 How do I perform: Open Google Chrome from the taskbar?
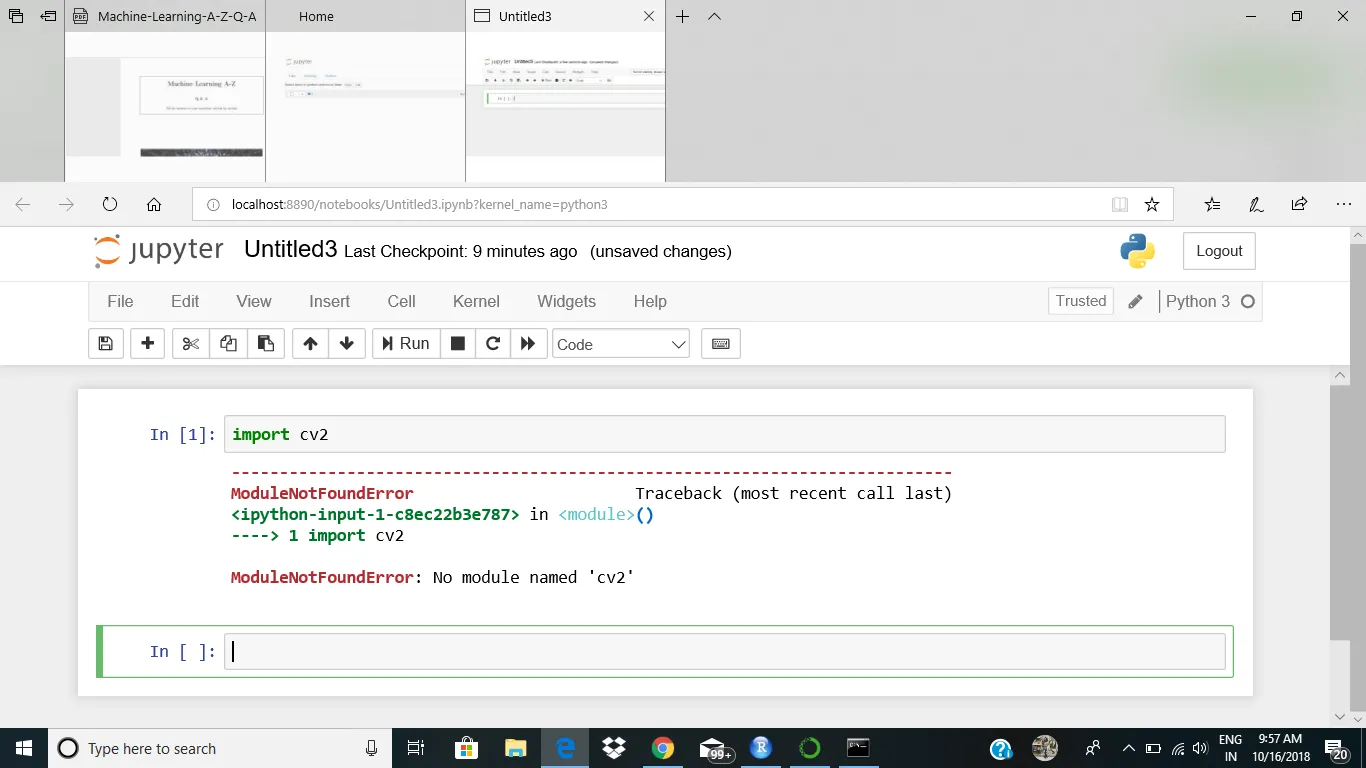(x=662, y=748)
